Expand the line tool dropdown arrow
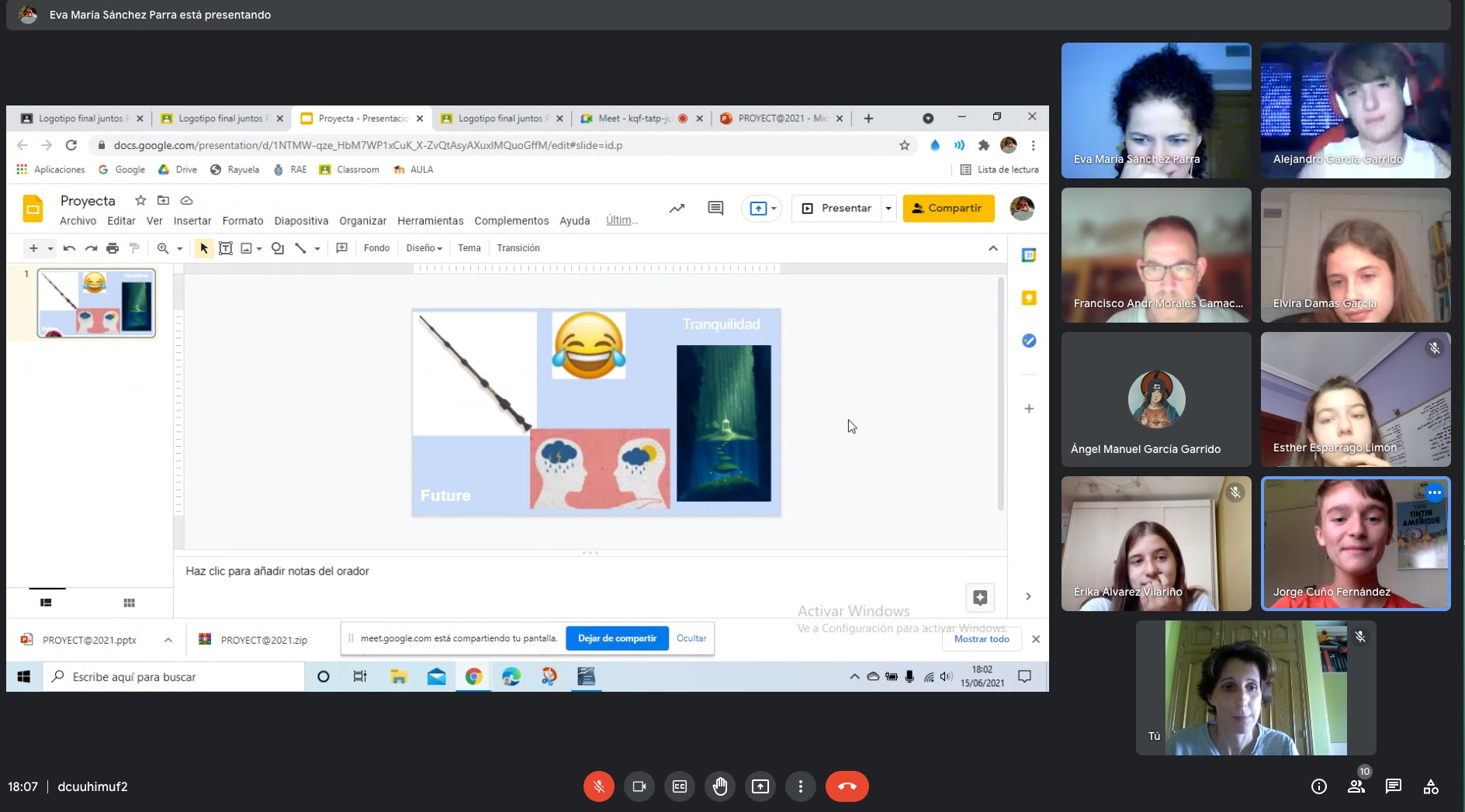This screenshot has width=1465, height=812. [x=317, y=248]
